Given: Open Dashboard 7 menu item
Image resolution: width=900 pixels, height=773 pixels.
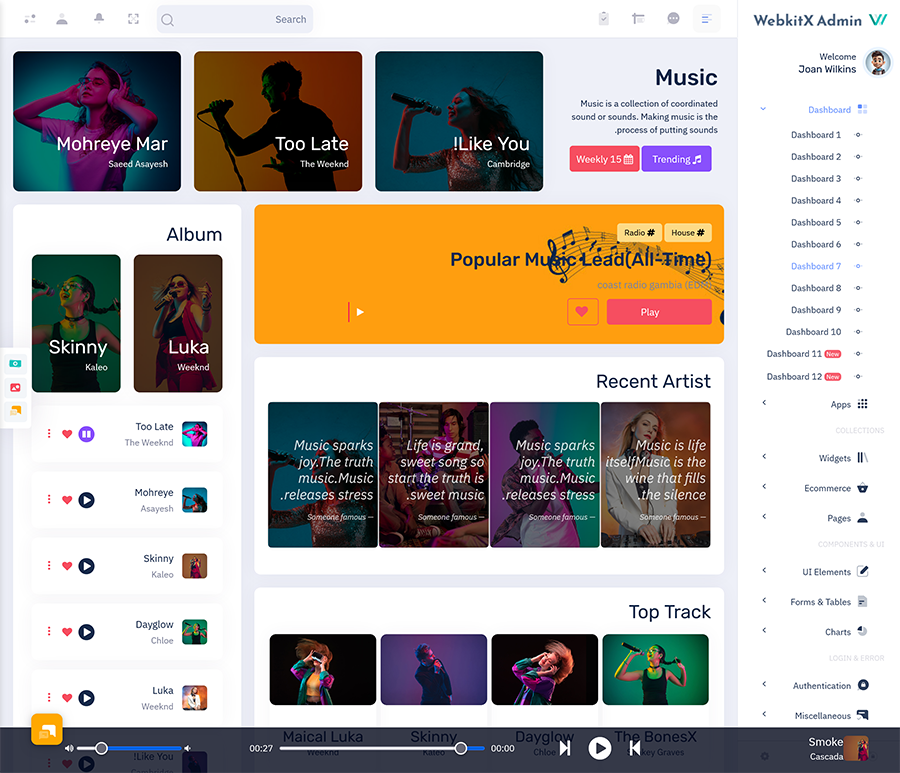Looking at the screenshot, I should tap(816, 266).
